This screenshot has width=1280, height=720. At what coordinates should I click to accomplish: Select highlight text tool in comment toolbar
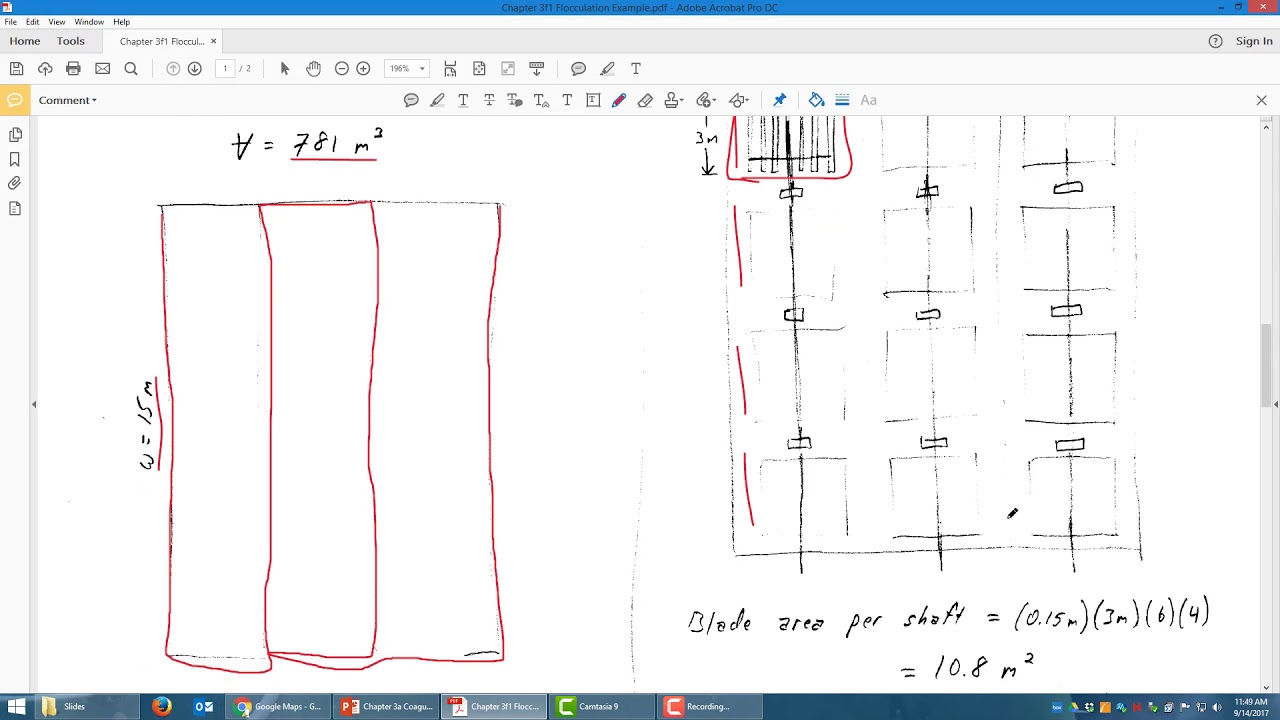tap(437, 100)
